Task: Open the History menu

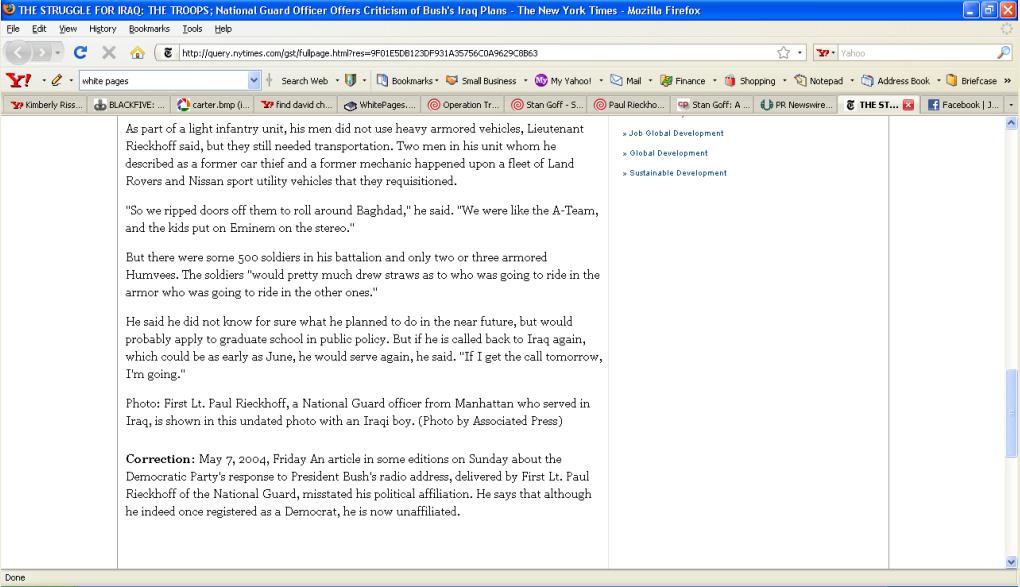Action: pyautogui.click(x=103, y=29)
